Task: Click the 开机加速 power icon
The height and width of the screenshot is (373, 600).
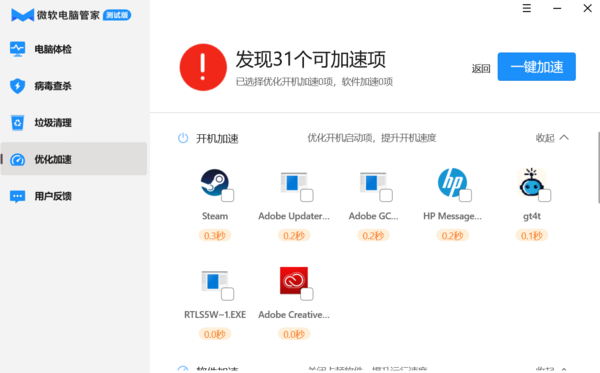Action: [x=183, y=138]
